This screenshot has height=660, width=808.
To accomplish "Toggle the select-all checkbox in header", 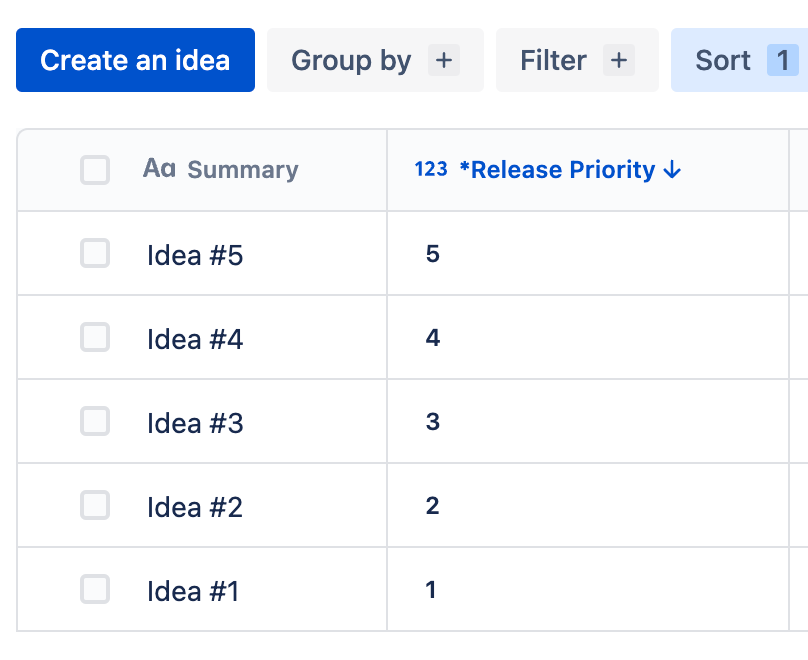I will click(x=95, y=170).
